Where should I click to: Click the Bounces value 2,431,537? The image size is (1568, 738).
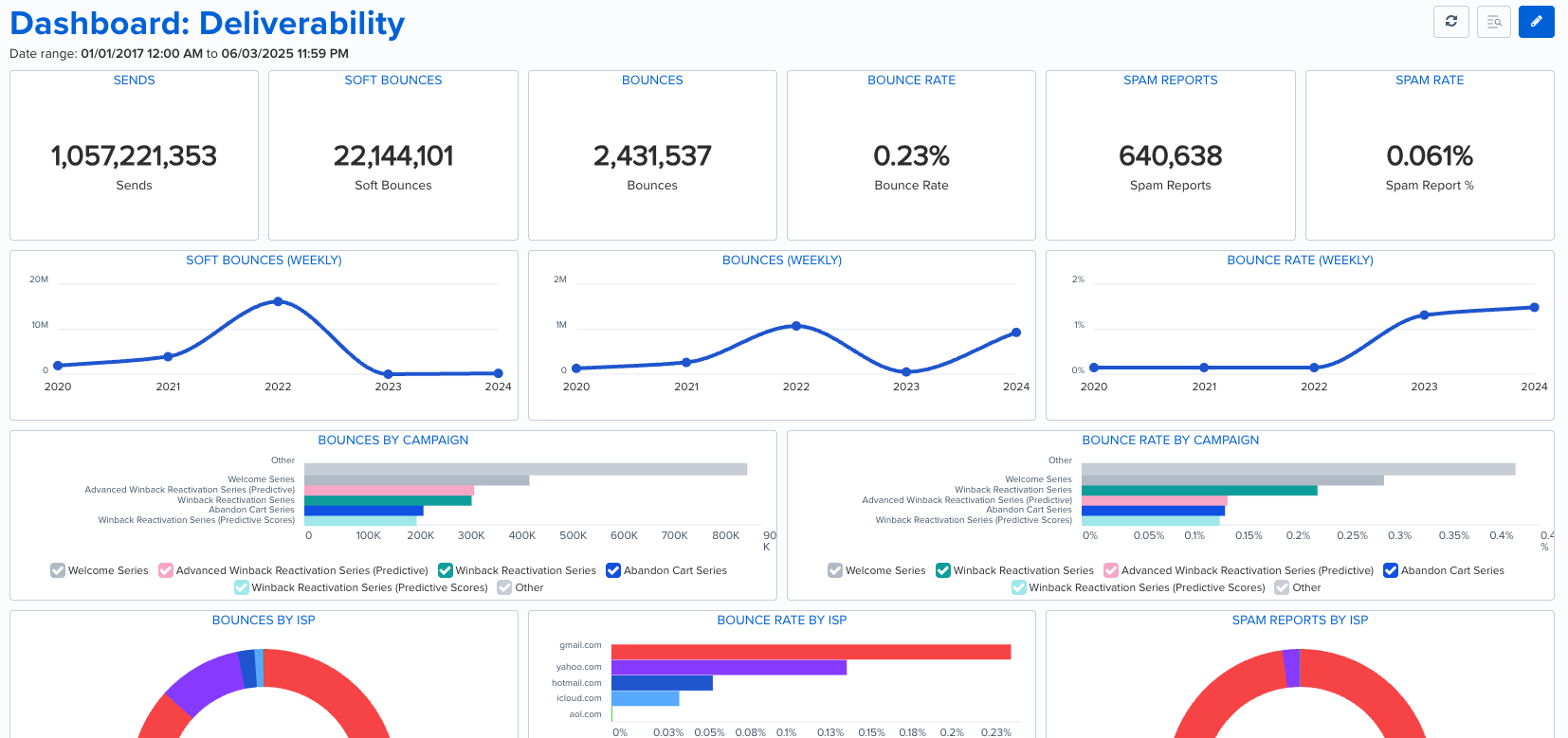652,155
